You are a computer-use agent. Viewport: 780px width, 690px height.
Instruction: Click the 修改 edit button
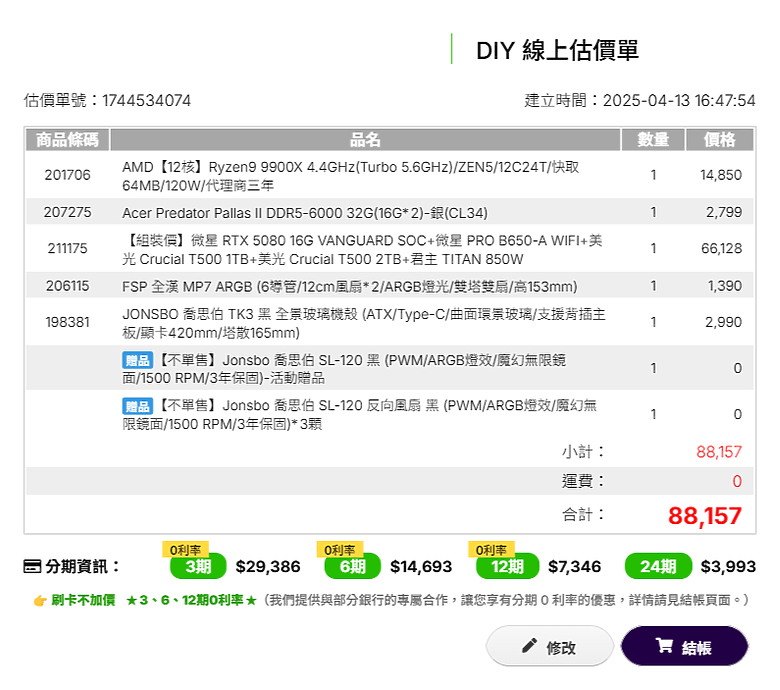[x=549, y=646]
